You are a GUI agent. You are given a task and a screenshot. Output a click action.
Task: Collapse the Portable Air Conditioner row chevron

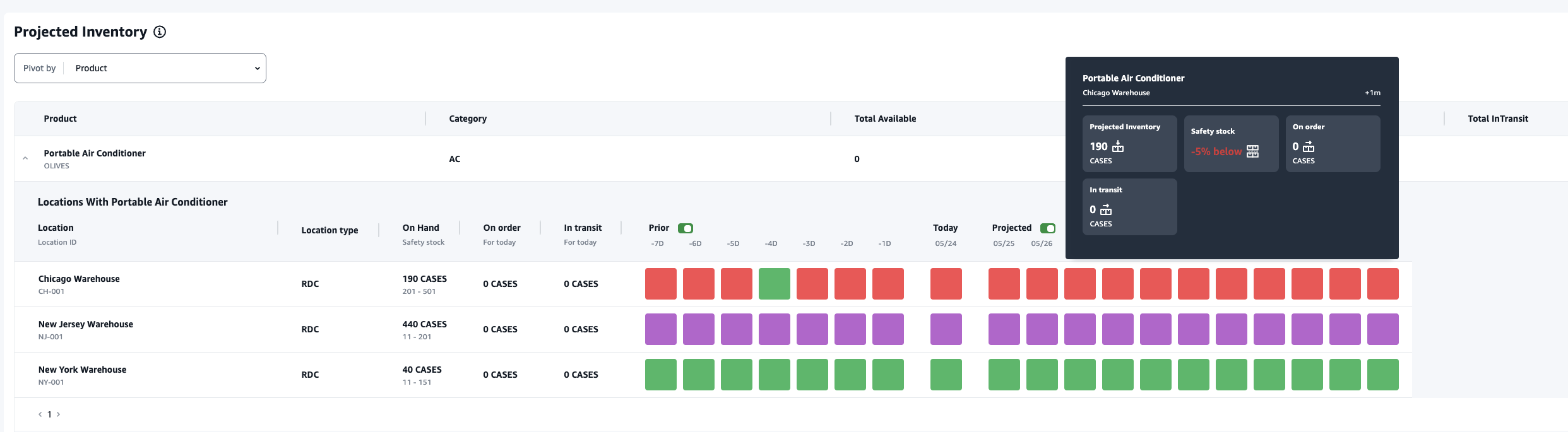point(25,158)
